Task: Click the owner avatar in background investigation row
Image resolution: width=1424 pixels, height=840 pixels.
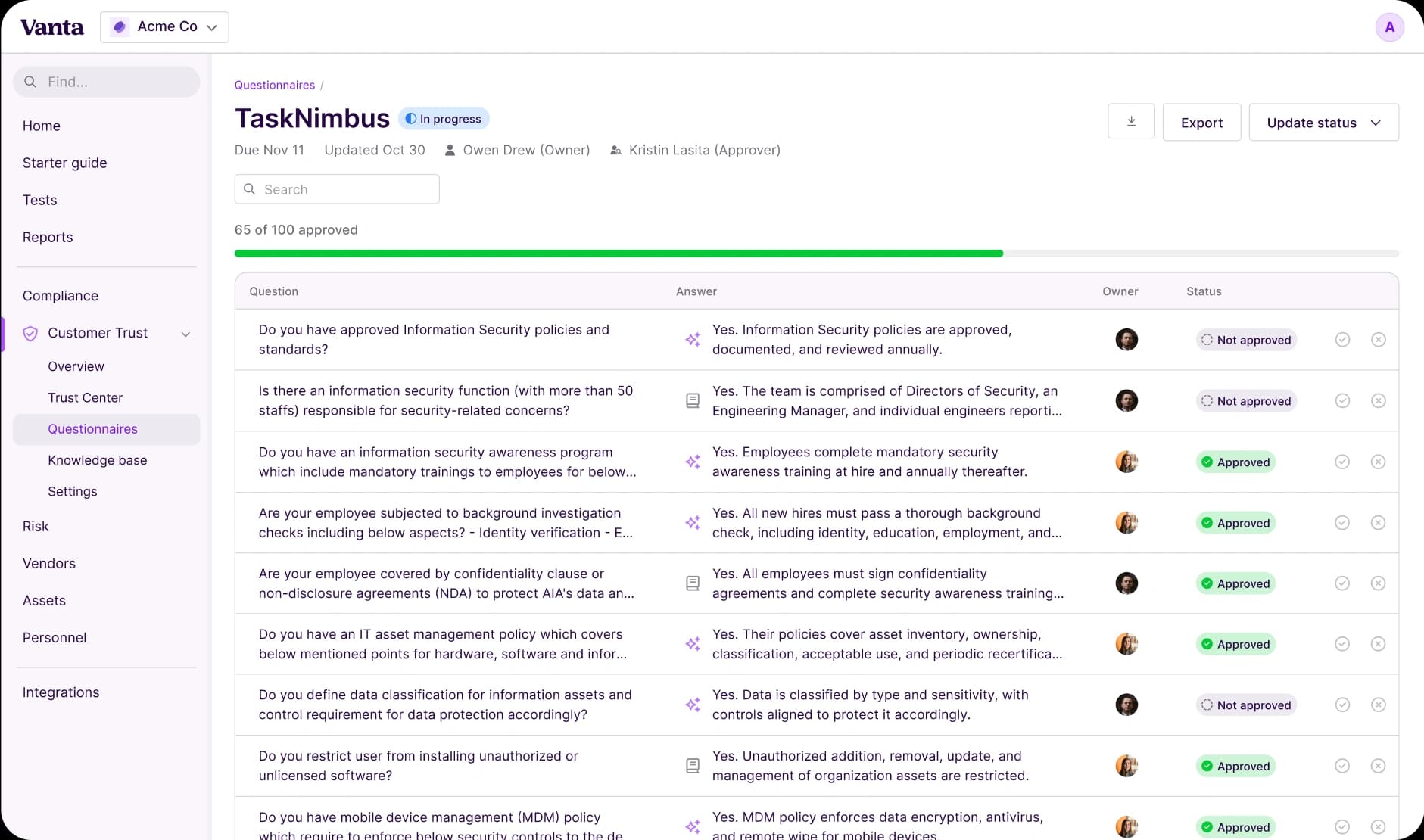Action: (x=1126, y=523)
